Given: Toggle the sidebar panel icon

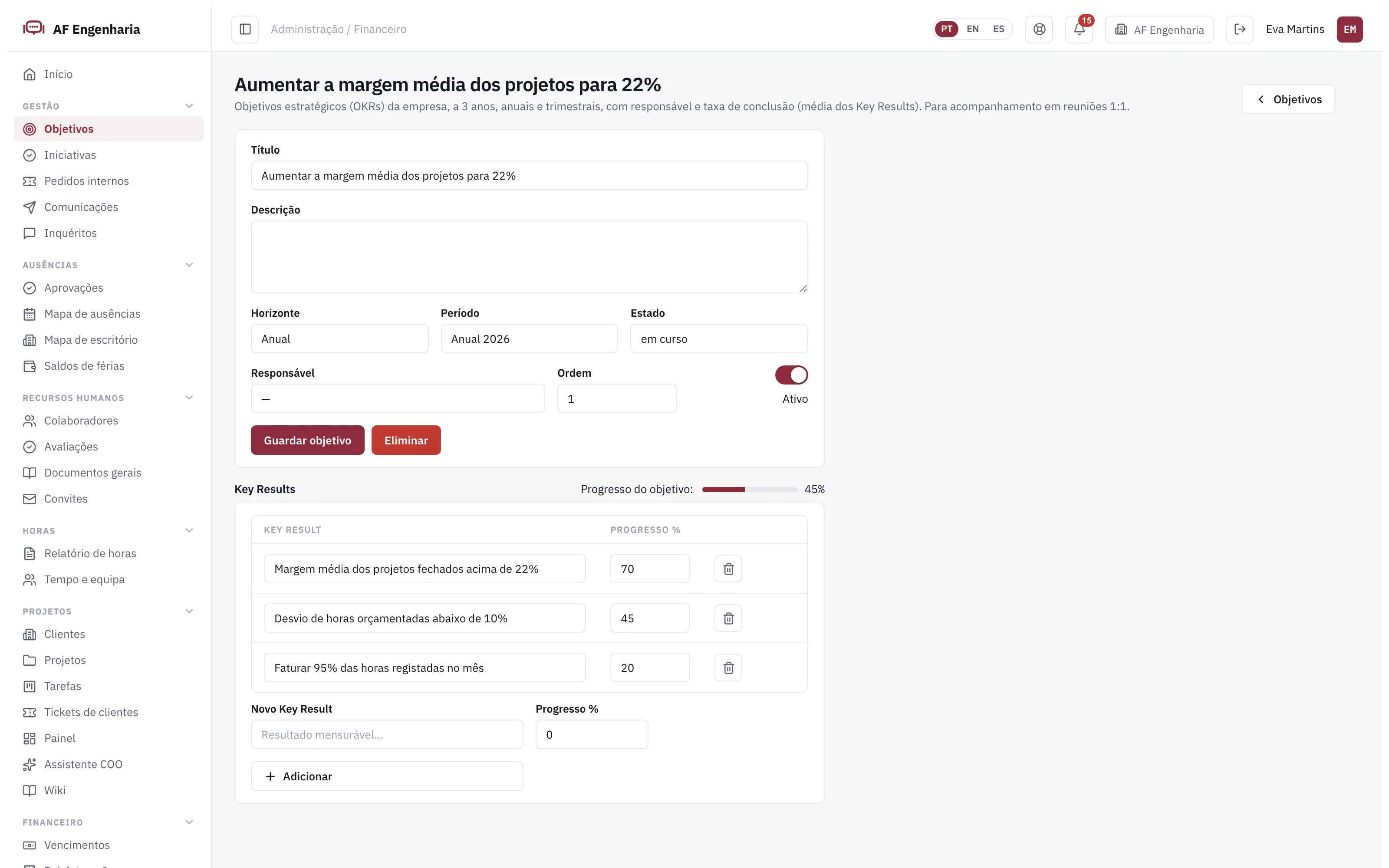Looking at the screenshot, I should (244, 29).
